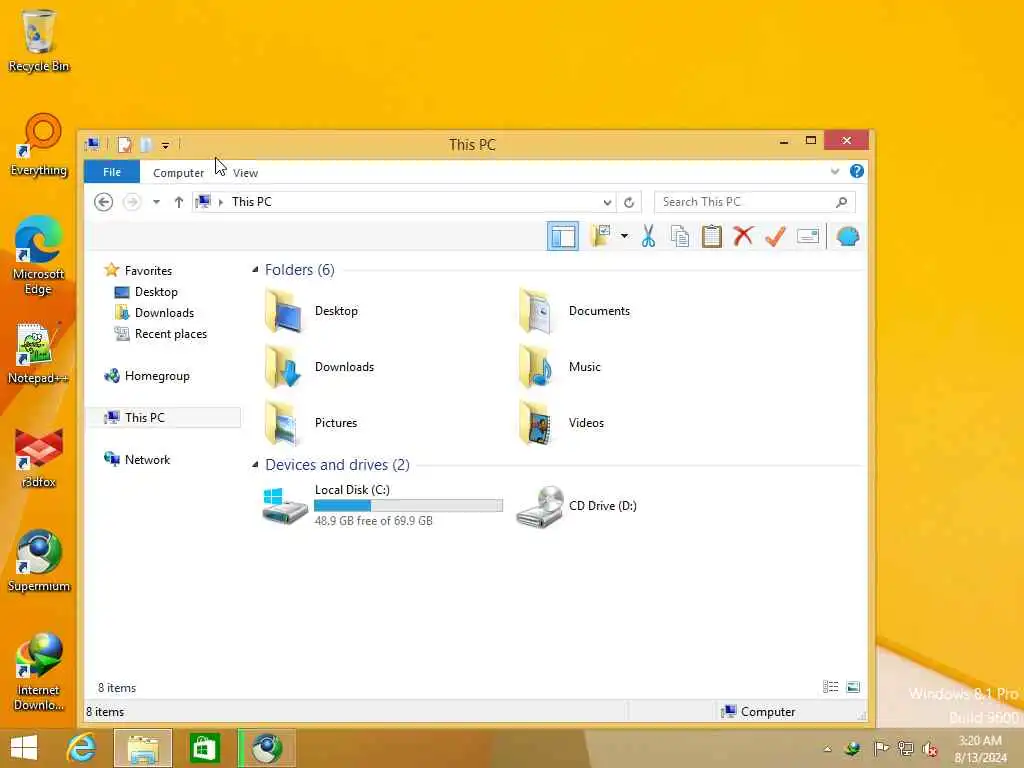
Task: Click File Explorer taskbar button
Action: coord(143,748)
